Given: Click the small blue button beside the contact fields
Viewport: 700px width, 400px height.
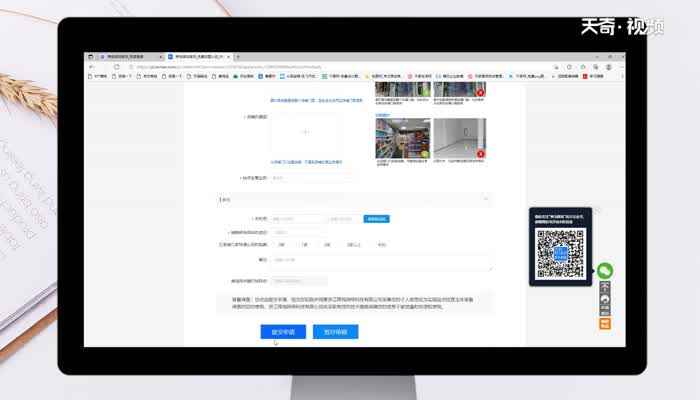Looking at the screenshot, I should coord(376,218).
